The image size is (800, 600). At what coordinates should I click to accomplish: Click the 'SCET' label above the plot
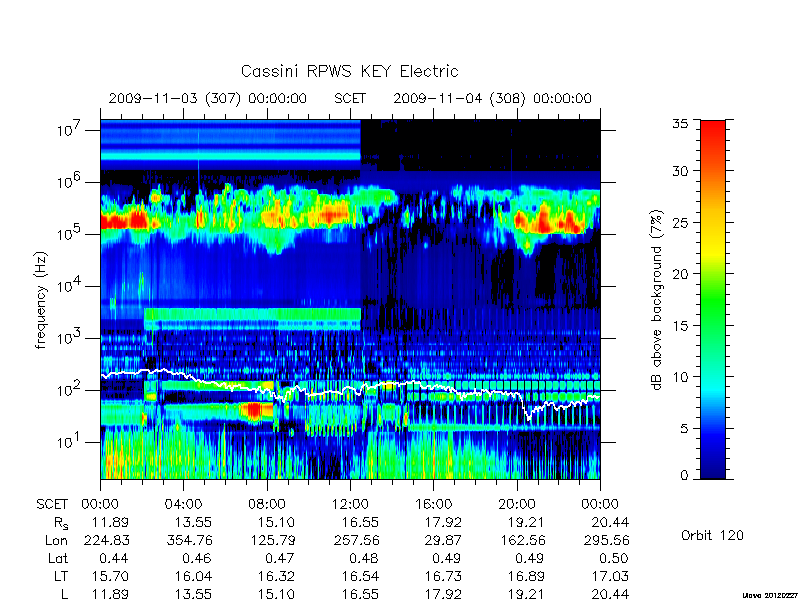350,98
